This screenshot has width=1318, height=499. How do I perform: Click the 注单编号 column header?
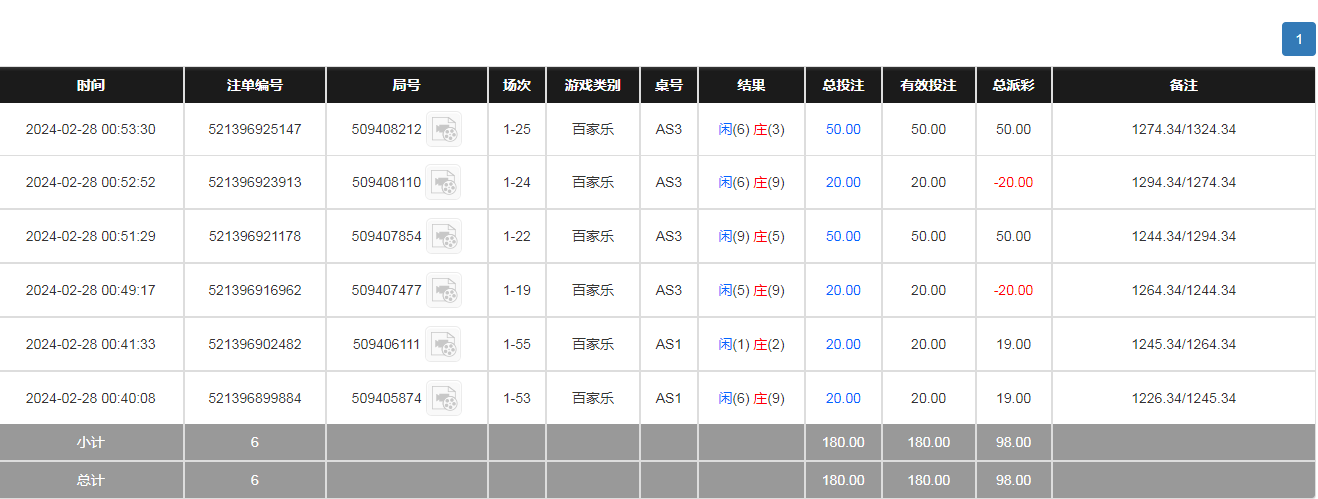pyautogui.click(x=255, y=86)
